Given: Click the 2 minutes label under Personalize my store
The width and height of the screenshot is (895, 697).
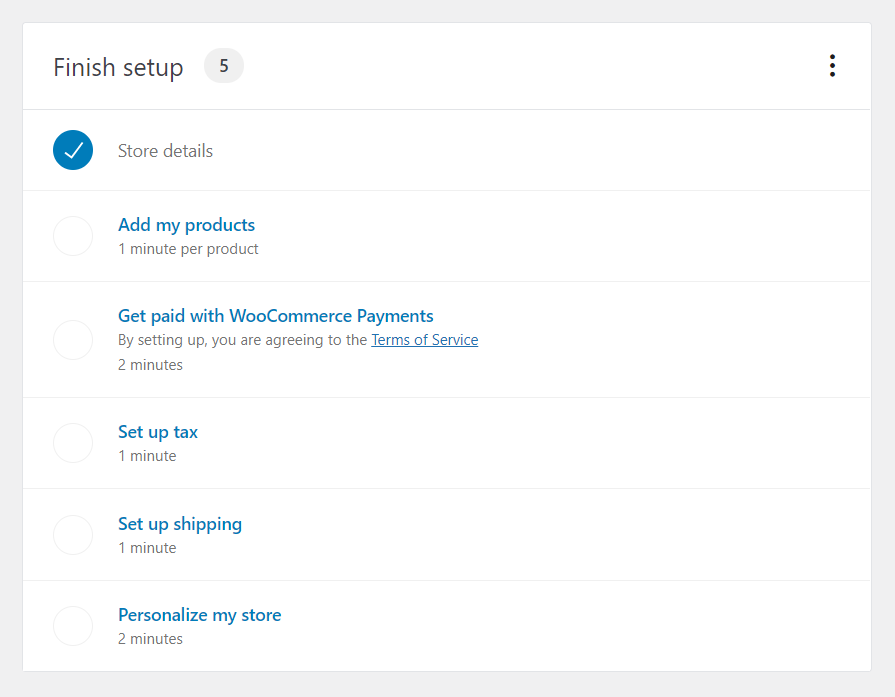Looking at the screenshot, I should [150, 638].
